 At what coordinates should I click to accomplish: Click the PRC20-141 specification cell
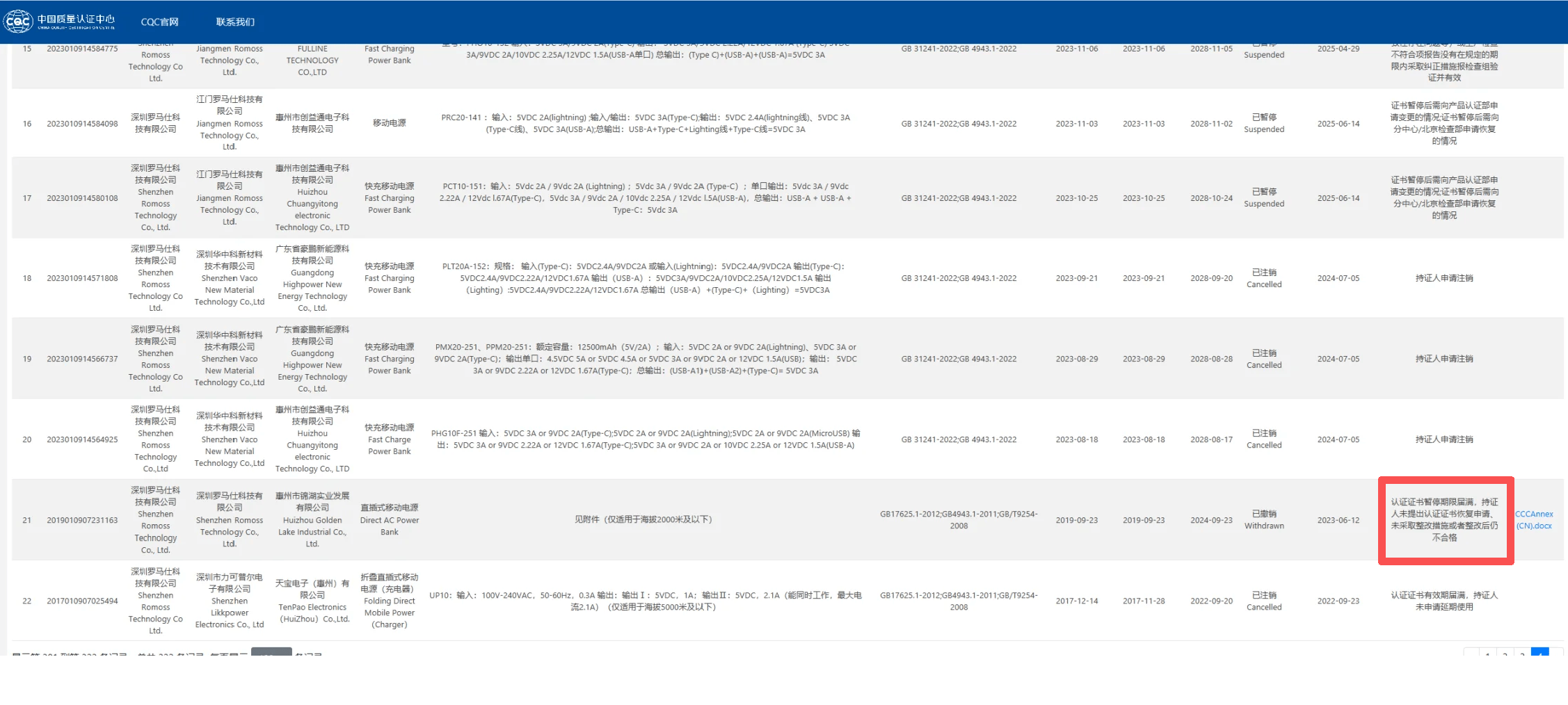click(646, 123)
